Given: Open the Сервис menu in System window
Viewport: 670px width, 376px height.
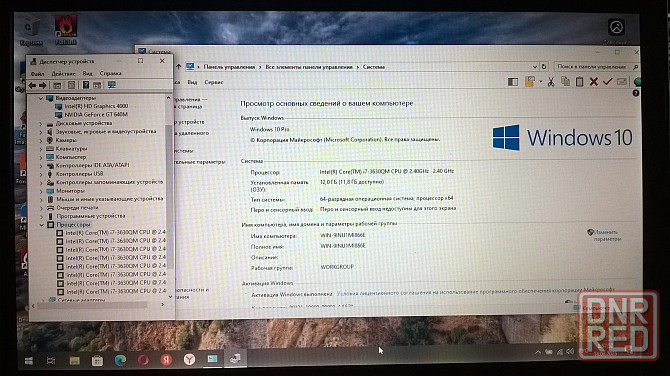Looking at the screenshot, I should click(214, 82).
